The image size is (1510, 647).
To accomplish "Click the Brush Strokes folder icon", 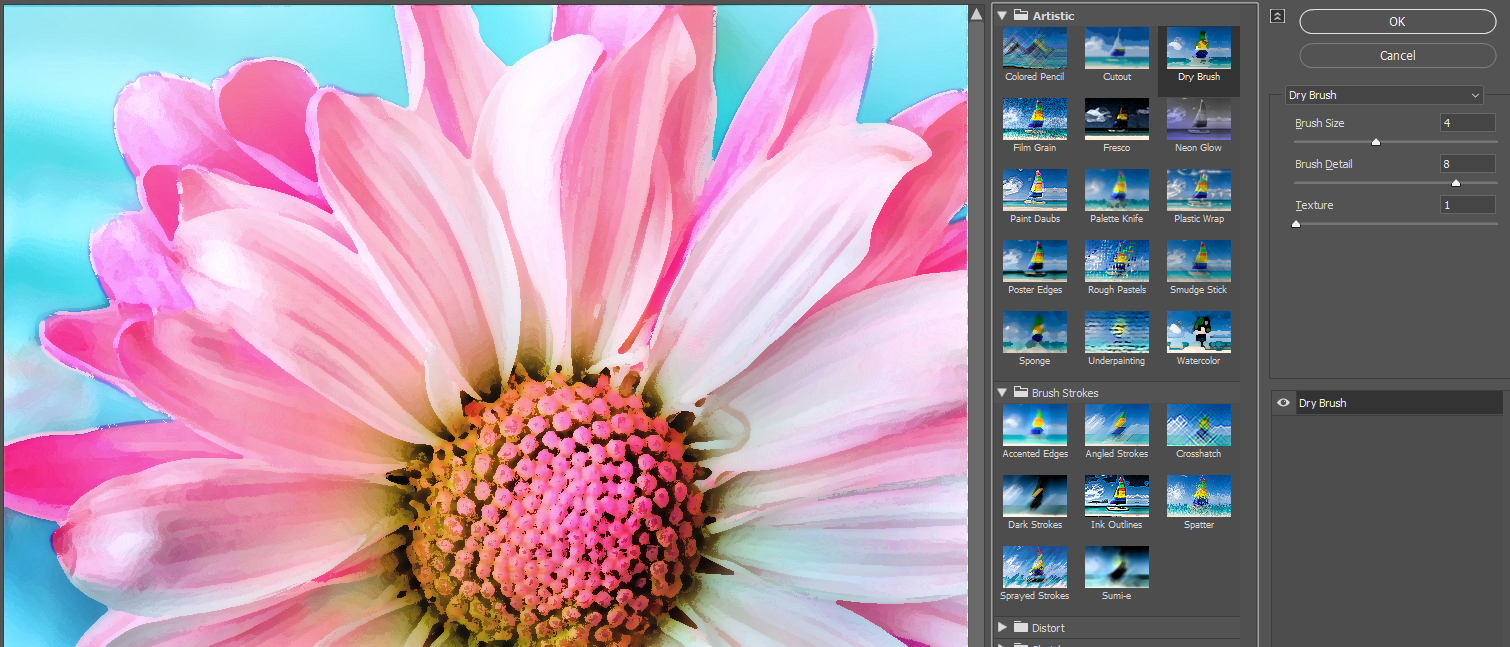I will 1021,393.
